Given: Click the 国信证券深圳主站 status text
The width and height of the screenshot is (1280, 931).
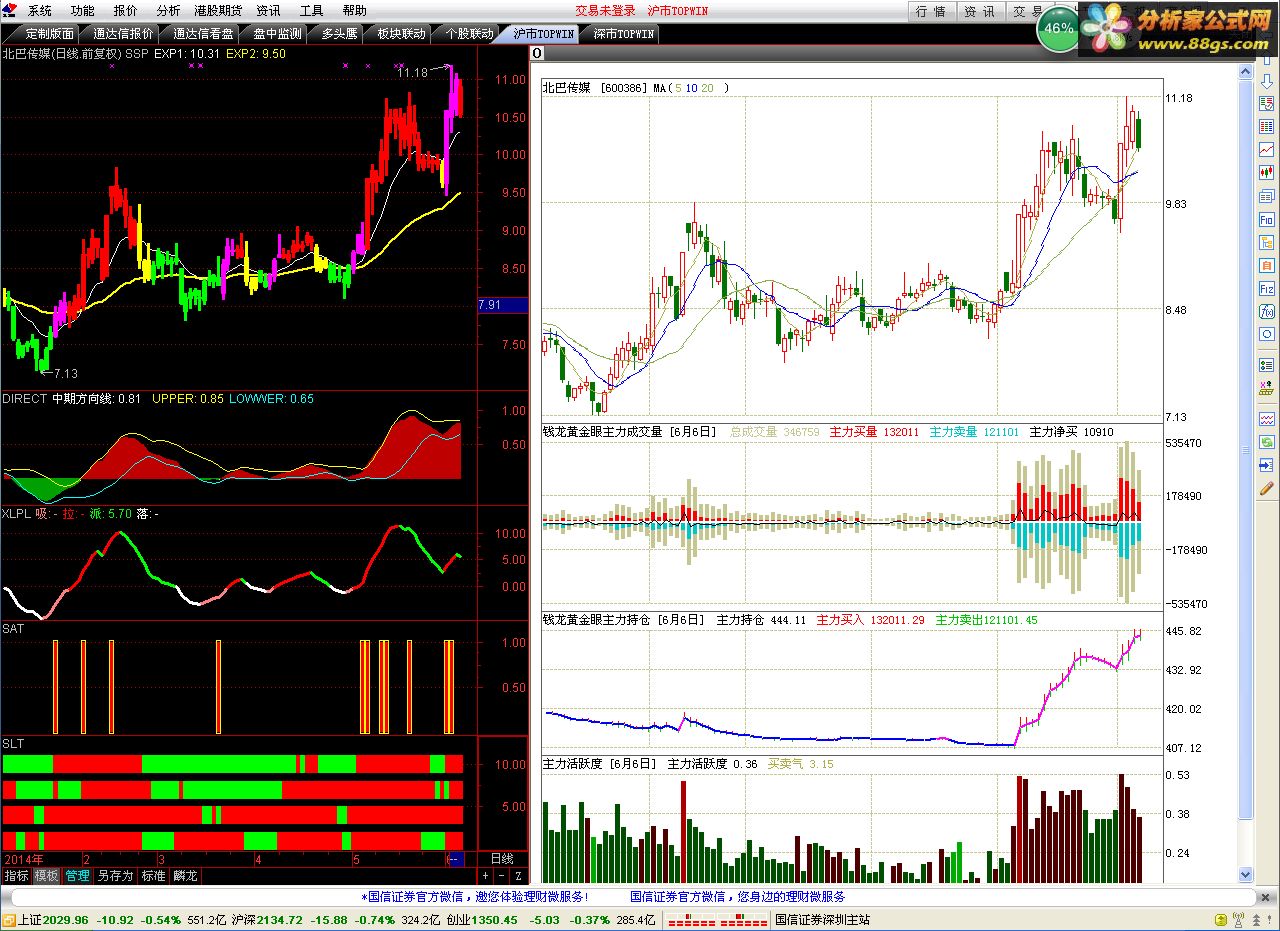Looking at the screenshot, I should pos(822,920).
